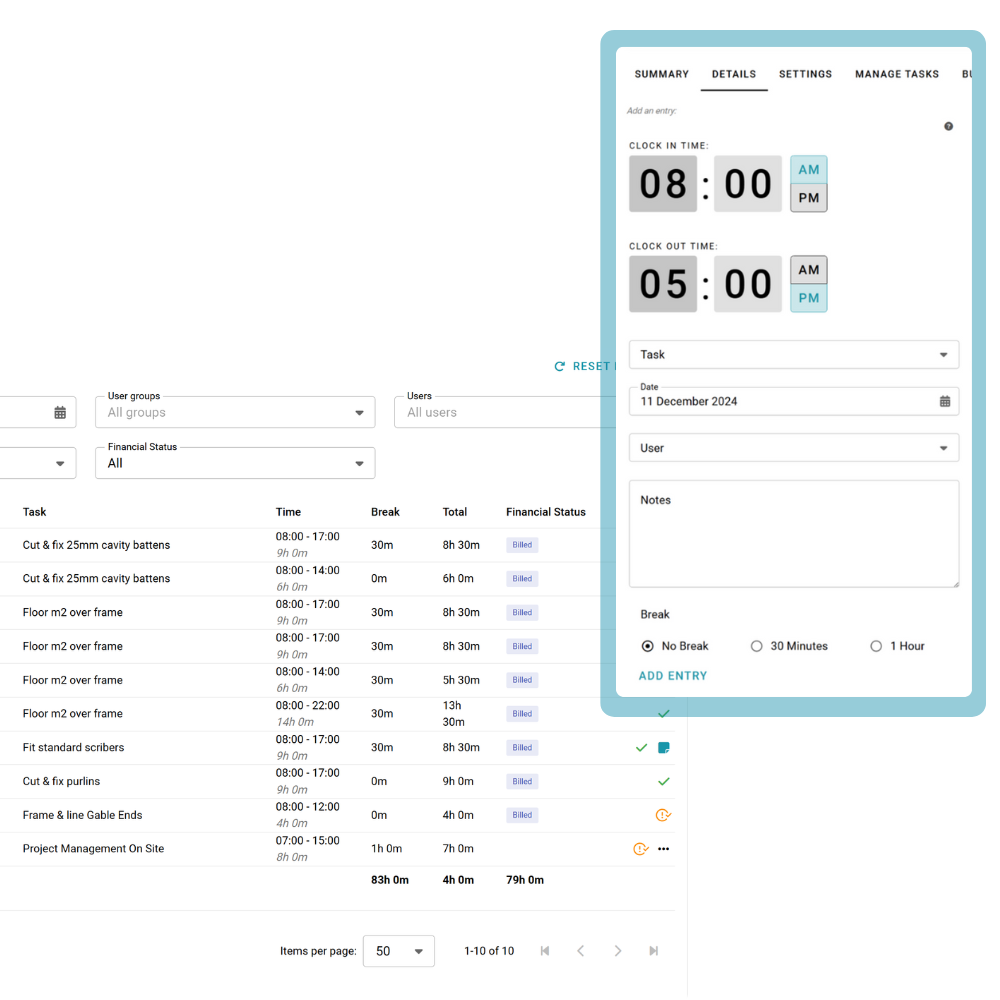Click the 1h 0m break cell
The height and width of the screenshot is (1000, 1000).
point(386,849)
